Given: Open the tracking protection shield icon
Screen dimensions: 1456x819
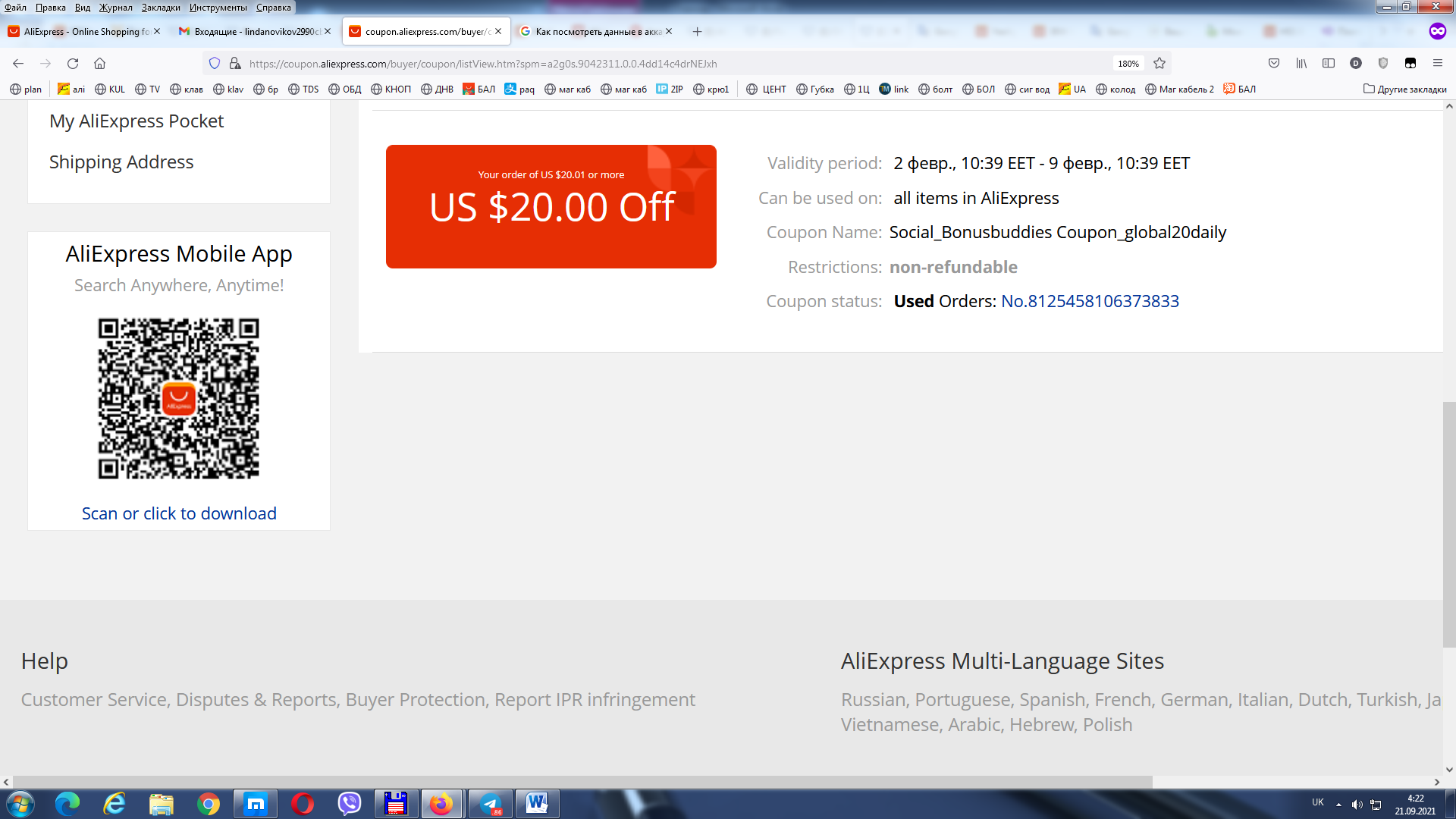Looking at the screenshot, I should click(x=215, y=64).
